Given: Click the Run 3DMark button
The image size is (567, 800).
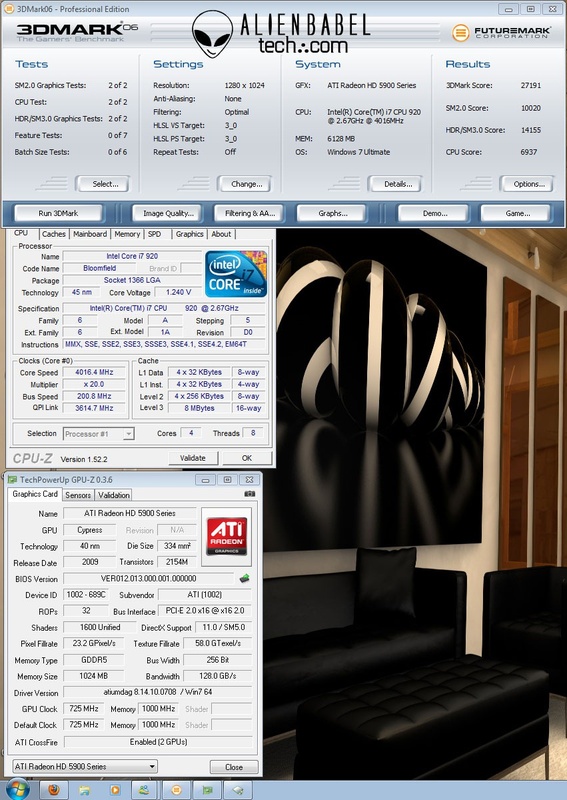Looking at the screenshot, I should click(58, 213).
